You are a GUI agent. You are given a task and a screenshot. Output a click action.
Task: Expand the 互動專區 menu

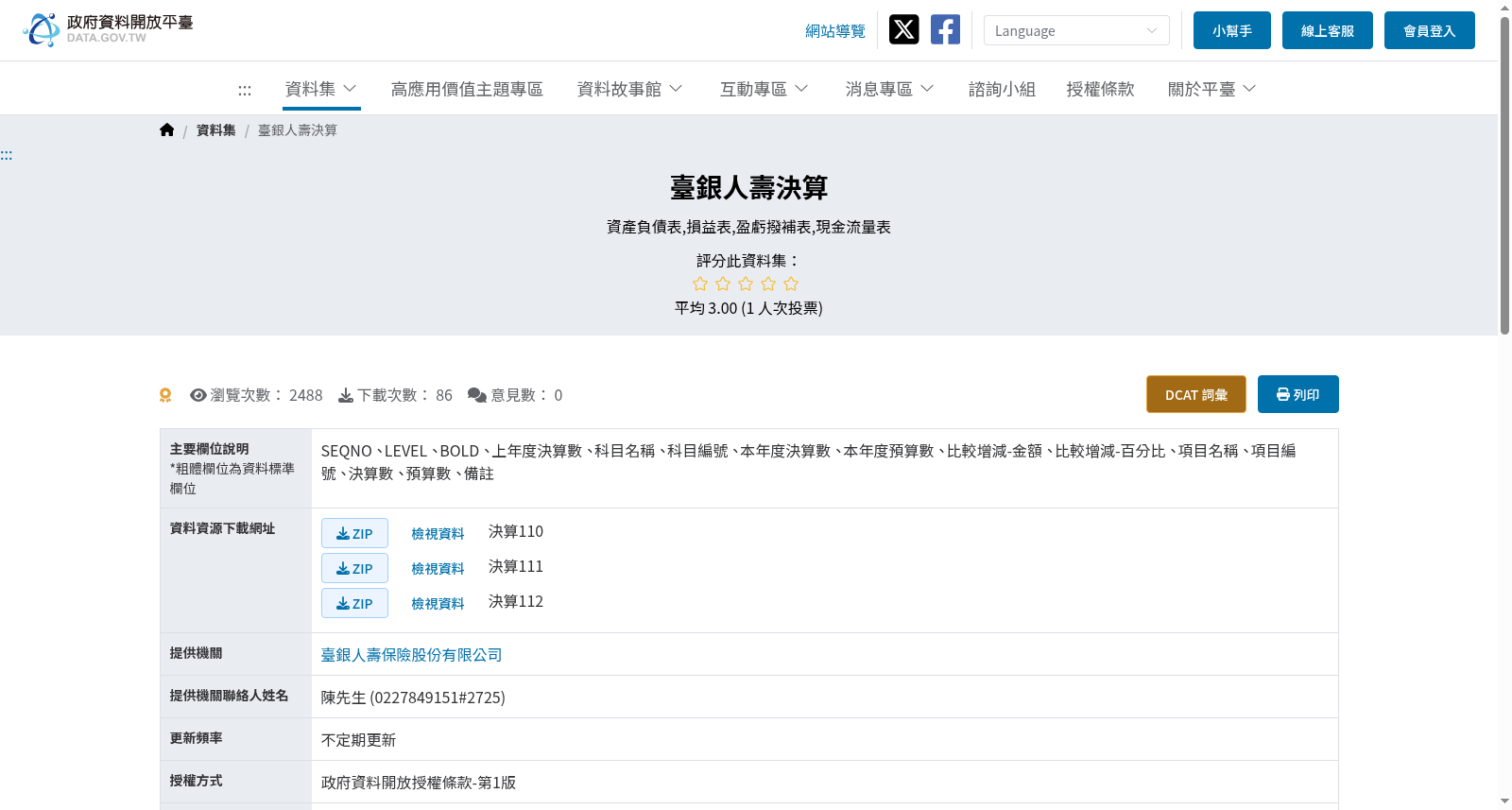764,89
